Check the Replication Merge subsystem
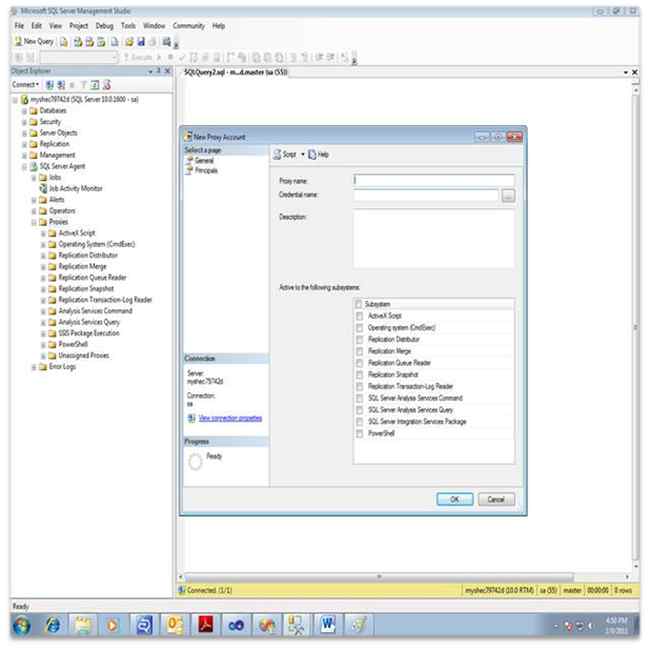The height and width of the screenshot is (650, 650). tap(359, 352)
